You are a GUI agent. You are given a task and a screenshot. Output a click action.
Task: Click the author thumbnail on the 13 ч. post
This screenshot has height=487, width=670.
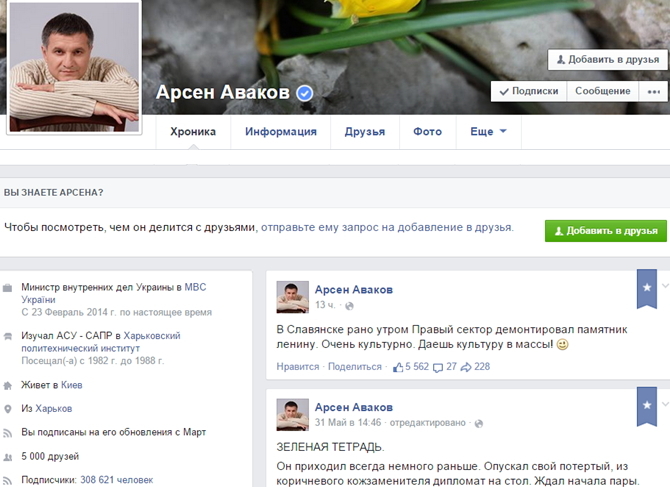pyautogui.click(x=293, y=297)
